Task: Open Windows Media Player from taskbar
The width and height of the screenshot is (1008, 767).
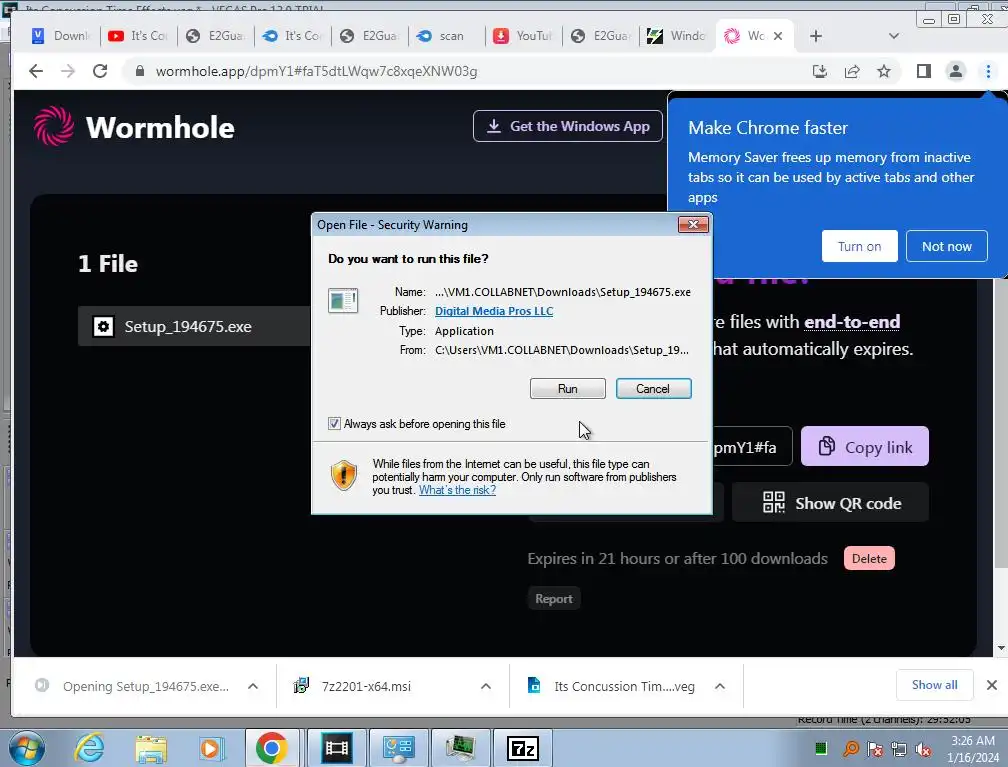Action: click(x=211, y=749)
